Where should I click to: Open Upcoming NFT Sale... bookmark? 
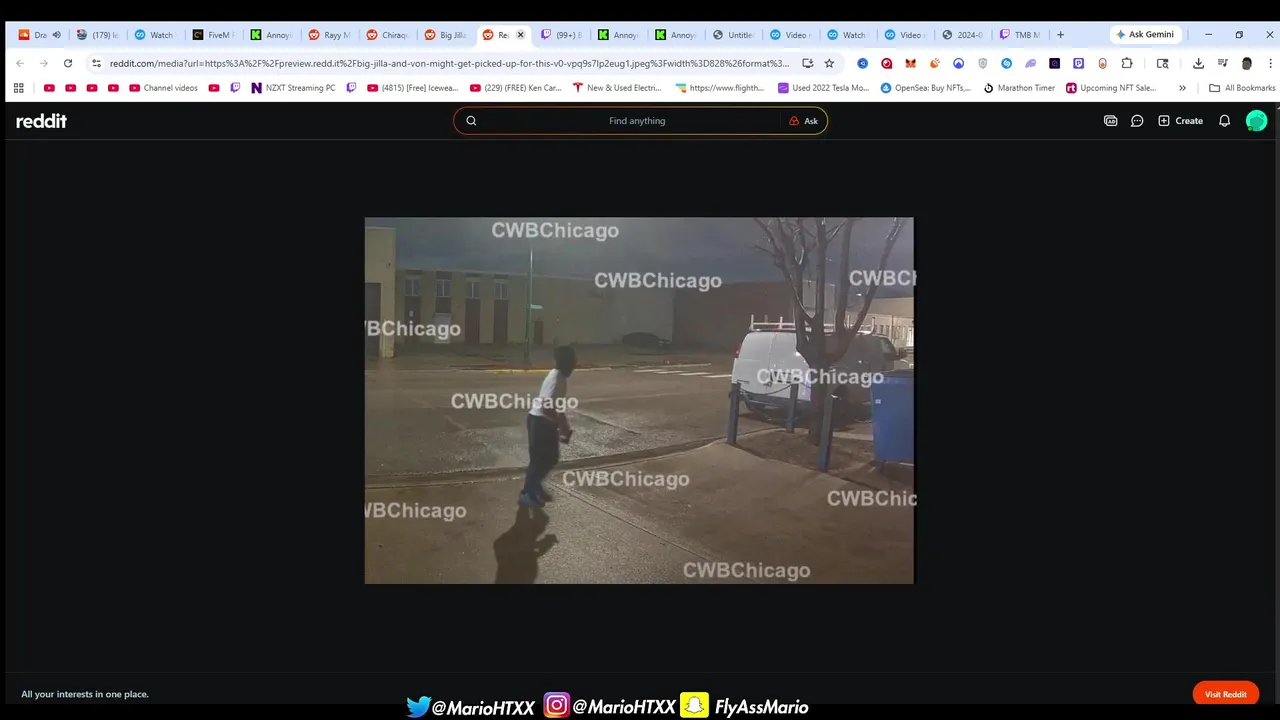1110,88
